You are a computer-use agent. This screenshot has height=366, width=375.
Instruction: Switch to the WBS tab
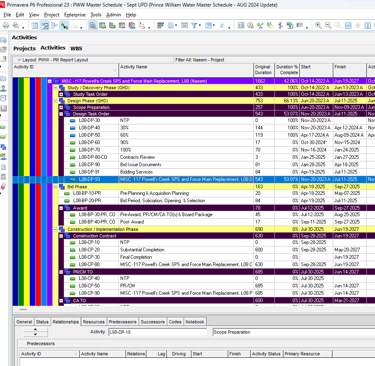76,48
